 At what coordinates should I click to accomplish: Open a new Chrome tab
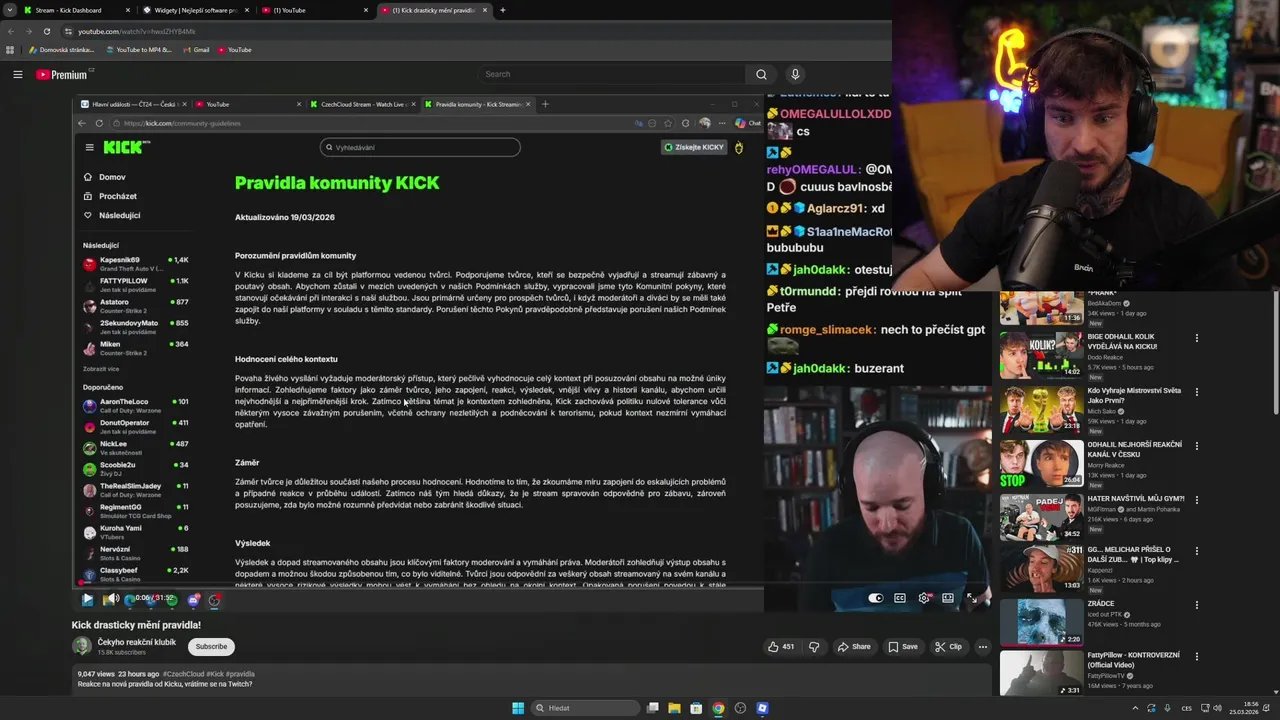pos(502,10)
